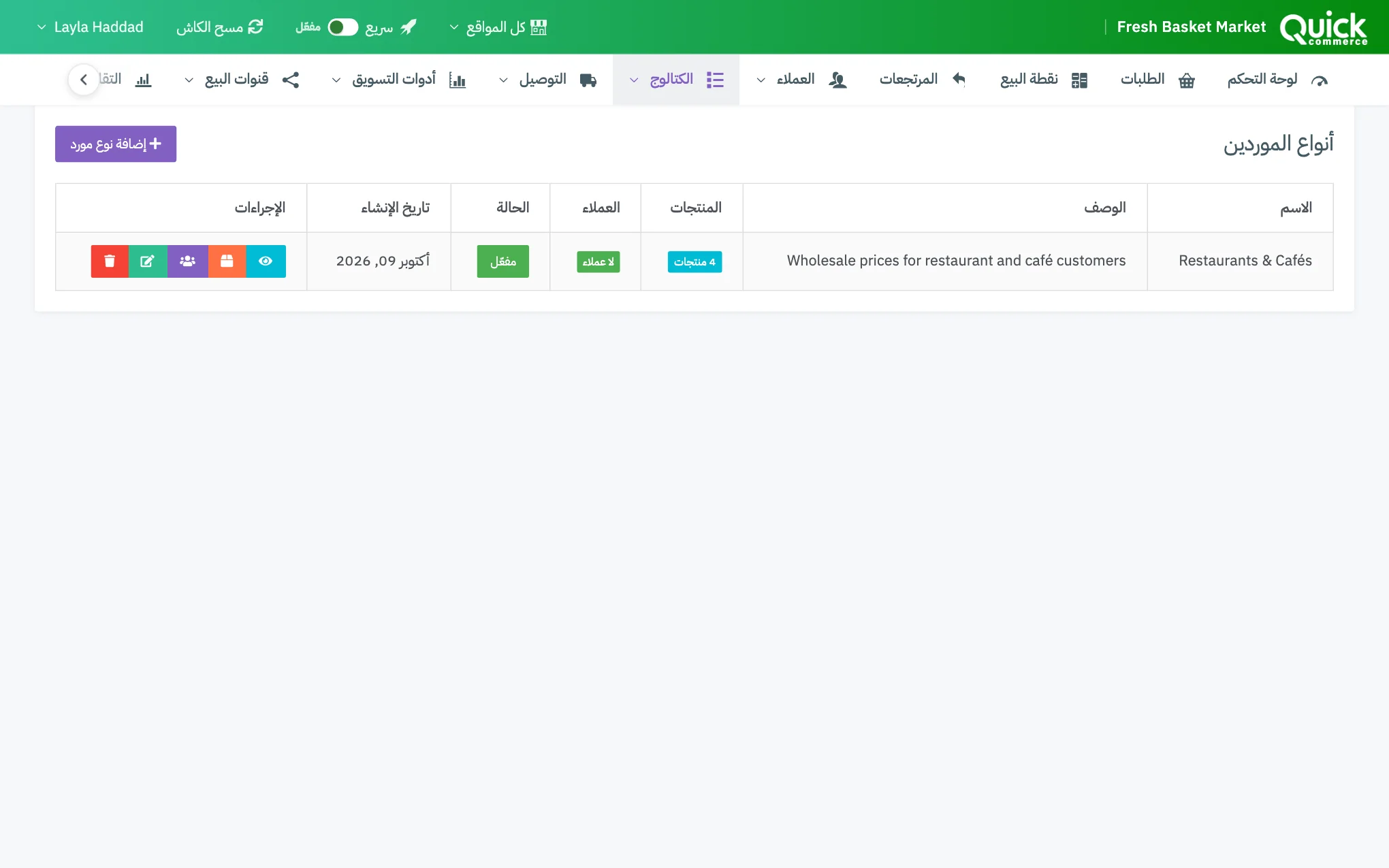
Task: Click the orange products box icon in actions
Action: coord(227,261)
